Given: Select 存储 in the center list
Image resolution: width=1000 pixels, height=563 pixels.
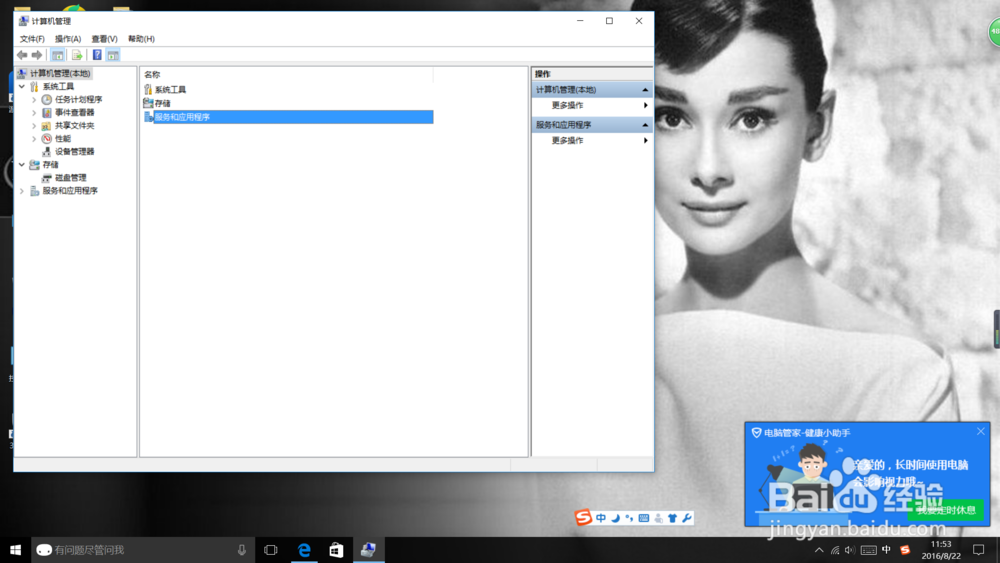Looking at the screenshot, I should click(163, 103).
